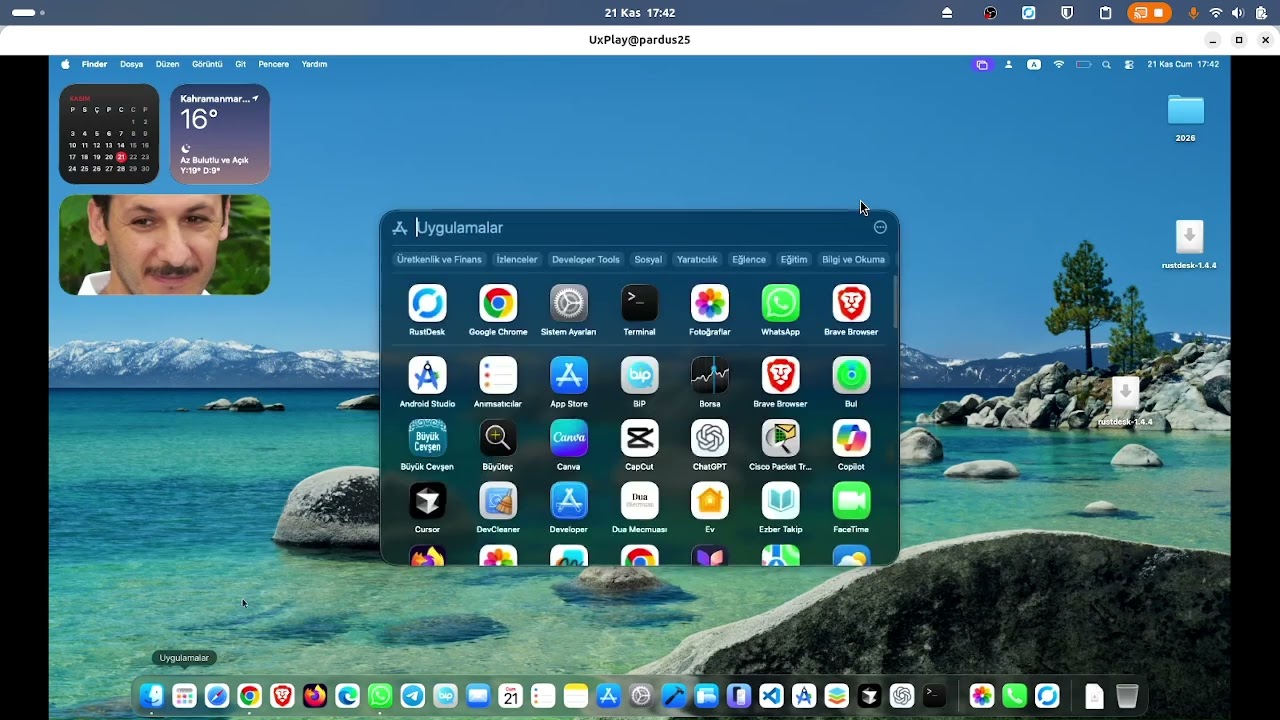
Task: Show the Sosyal category apps
Action: pos(648,259)
